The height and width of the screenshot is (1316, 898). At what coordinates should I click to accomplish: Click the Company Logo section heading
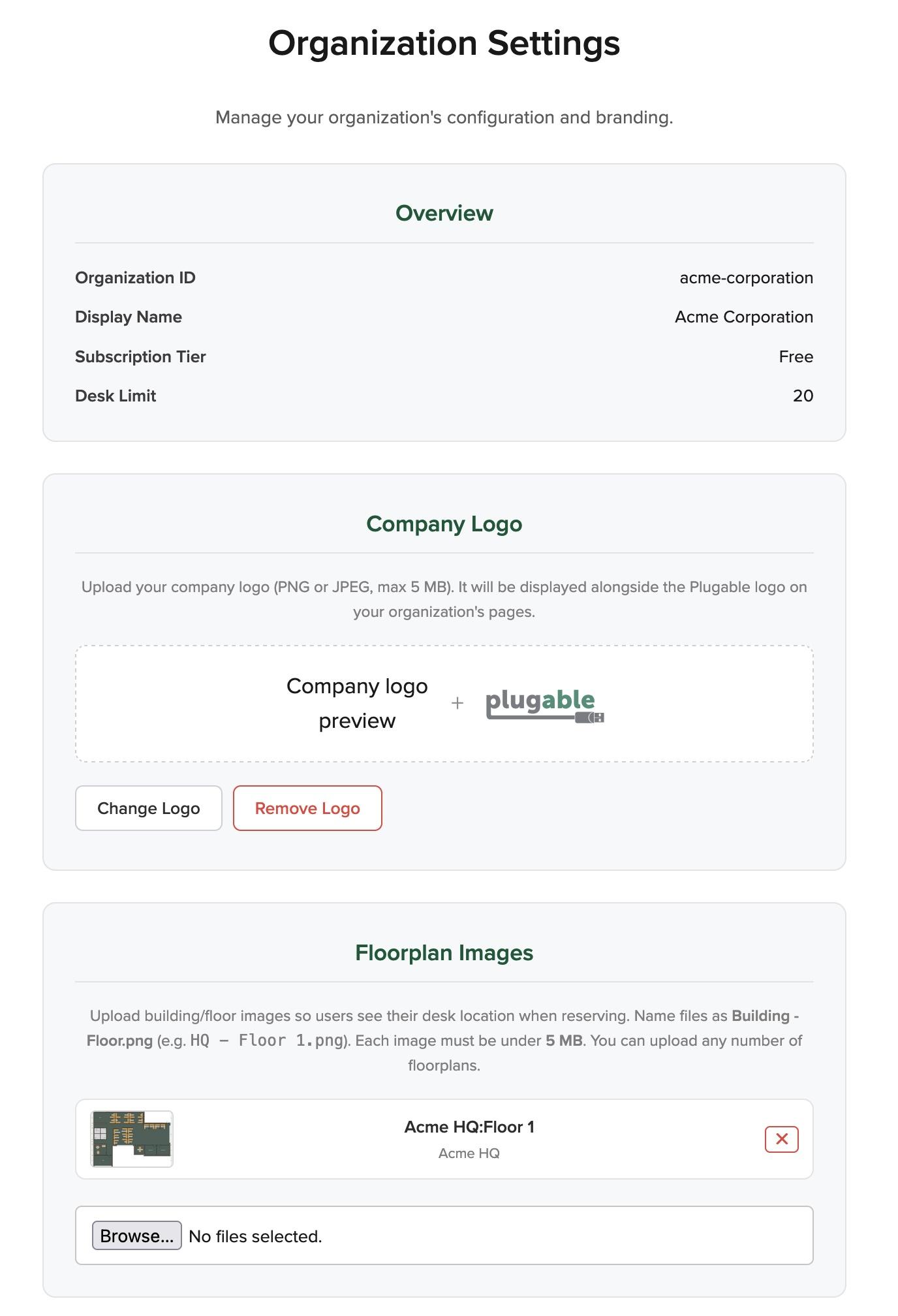(x=444, y=524)
